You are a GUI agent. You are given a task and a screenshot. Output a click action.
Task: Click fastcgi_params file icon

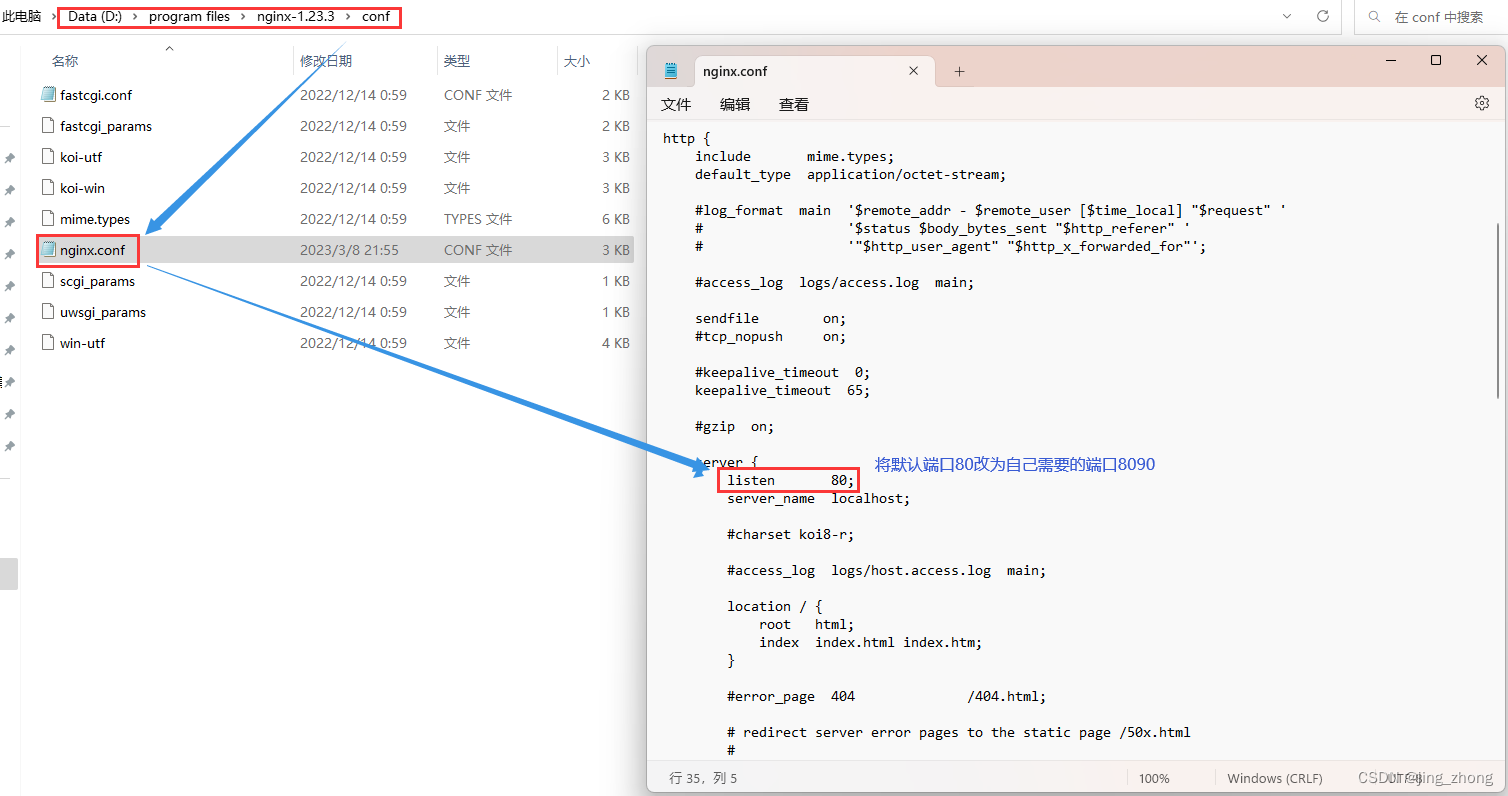48,126
